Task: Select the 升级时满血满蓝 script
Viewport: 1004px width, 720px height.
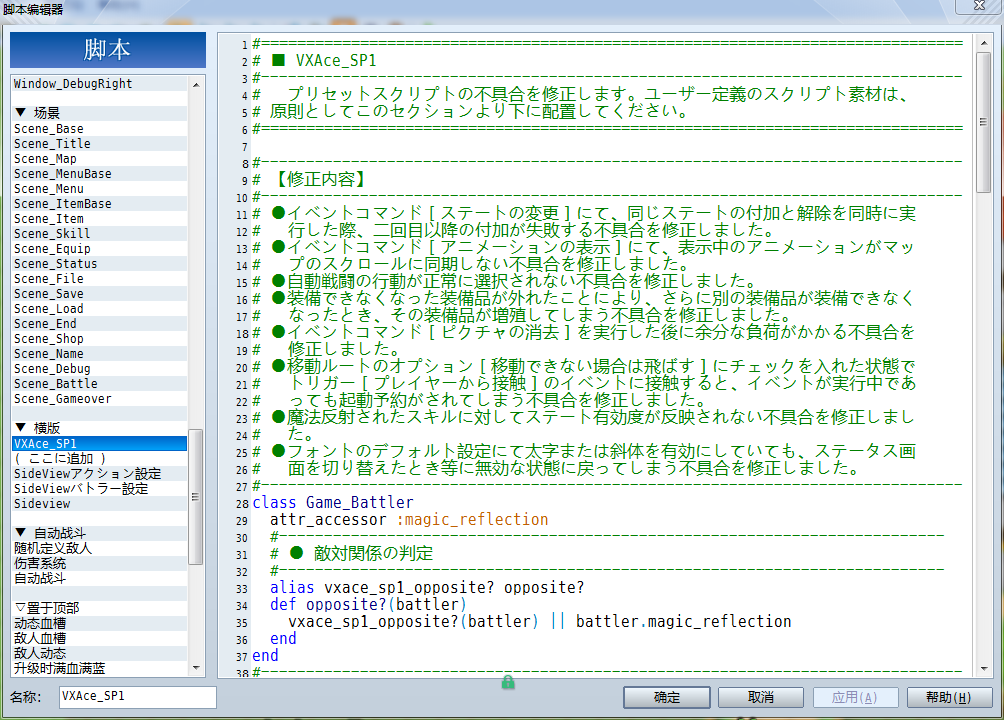Action: click(99, 669)
